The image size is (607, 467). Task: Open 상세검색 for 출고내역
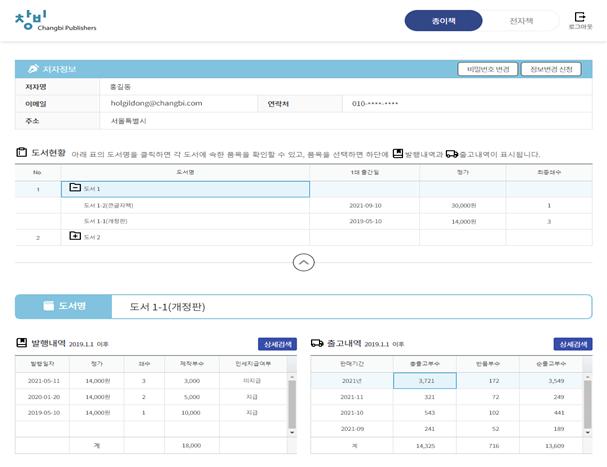click(x=573, y=344)
